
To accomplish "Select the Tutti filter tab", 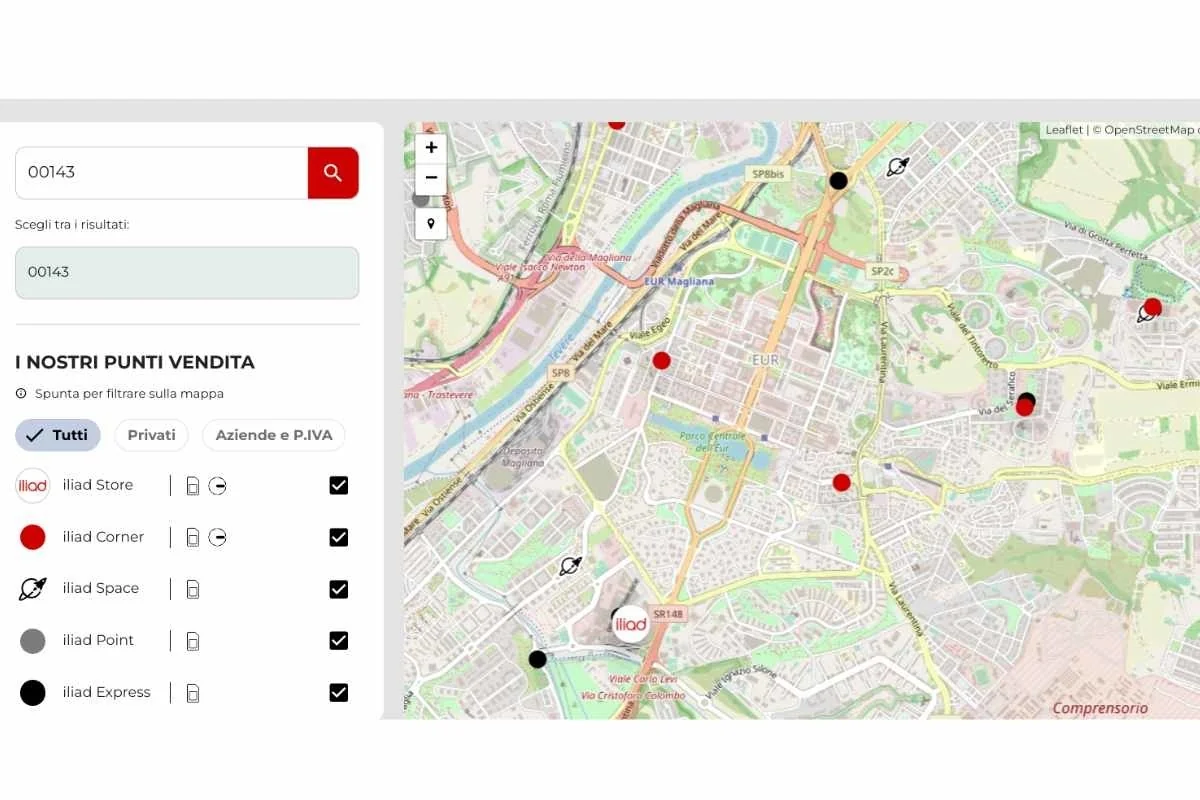I will 58,435.
